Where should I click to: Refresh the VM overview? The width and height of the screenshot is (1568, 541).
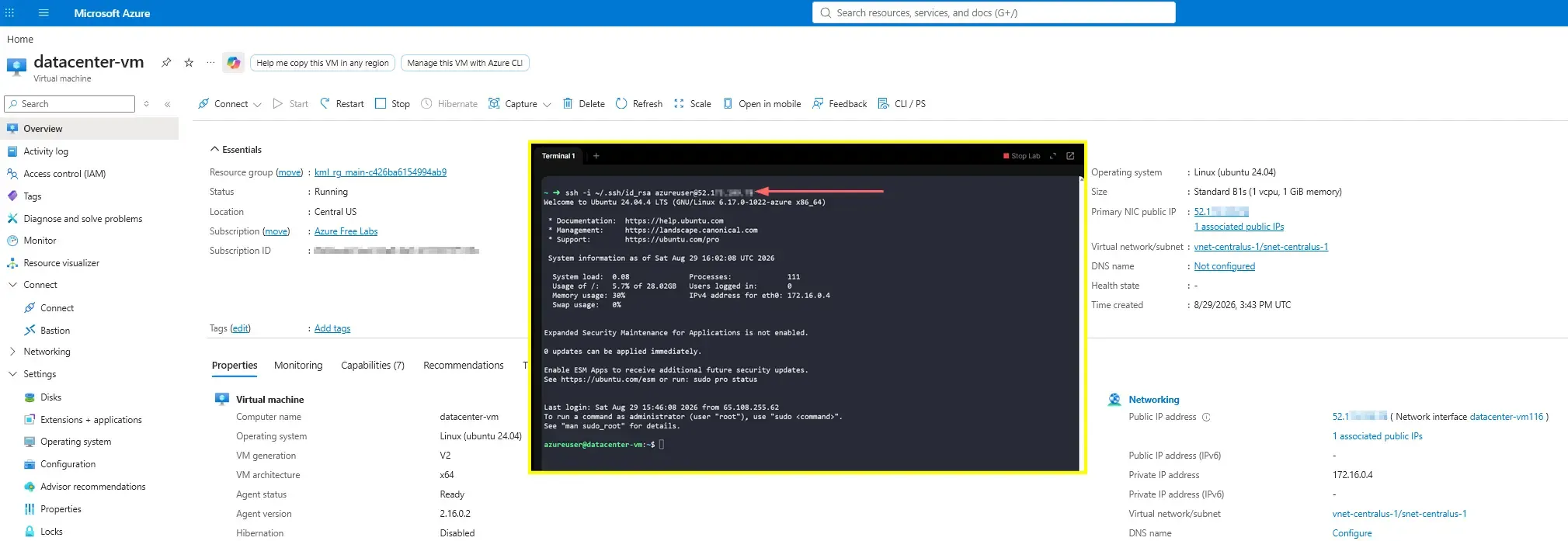tap(639, 104)
